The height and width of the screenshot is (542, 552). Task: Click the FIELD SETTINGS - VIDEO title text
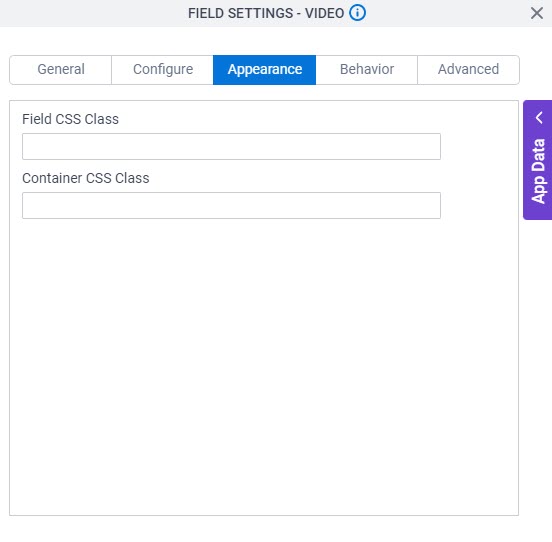tap(266, 13)
